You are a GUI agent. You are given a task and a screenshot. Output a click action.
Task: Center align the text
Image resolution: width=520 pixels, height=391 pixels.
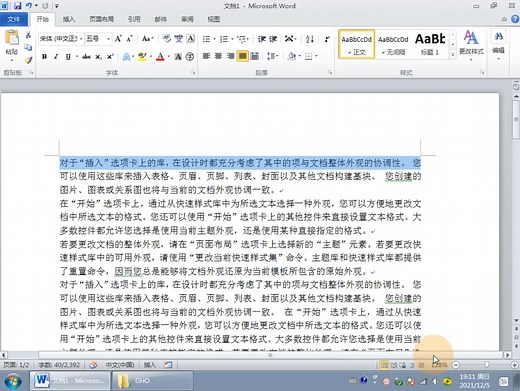pos(218,56)
